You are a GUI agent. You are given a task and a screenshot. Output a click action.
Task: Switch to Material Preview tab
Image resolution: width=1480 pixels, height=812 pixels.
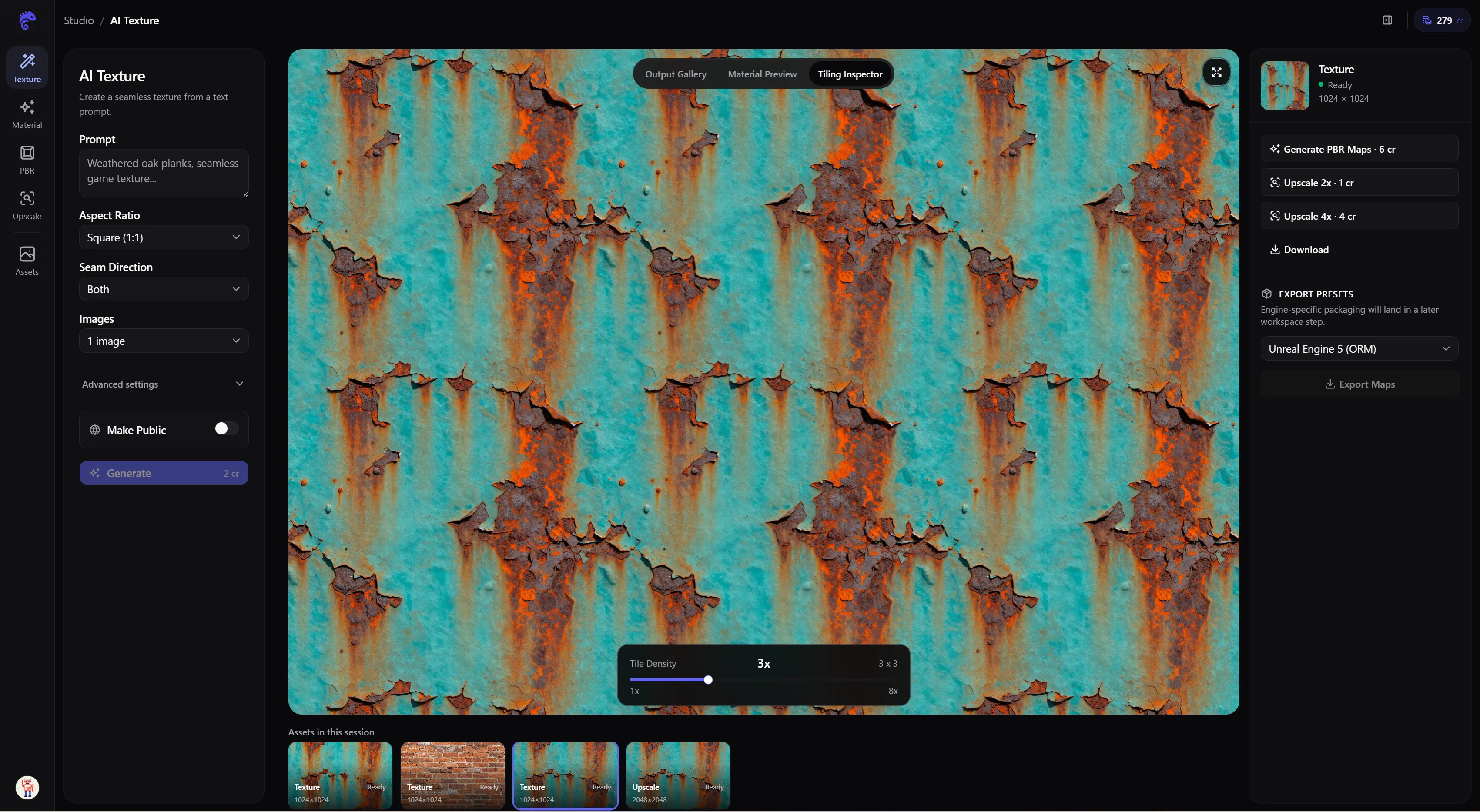tap(762, 74)
